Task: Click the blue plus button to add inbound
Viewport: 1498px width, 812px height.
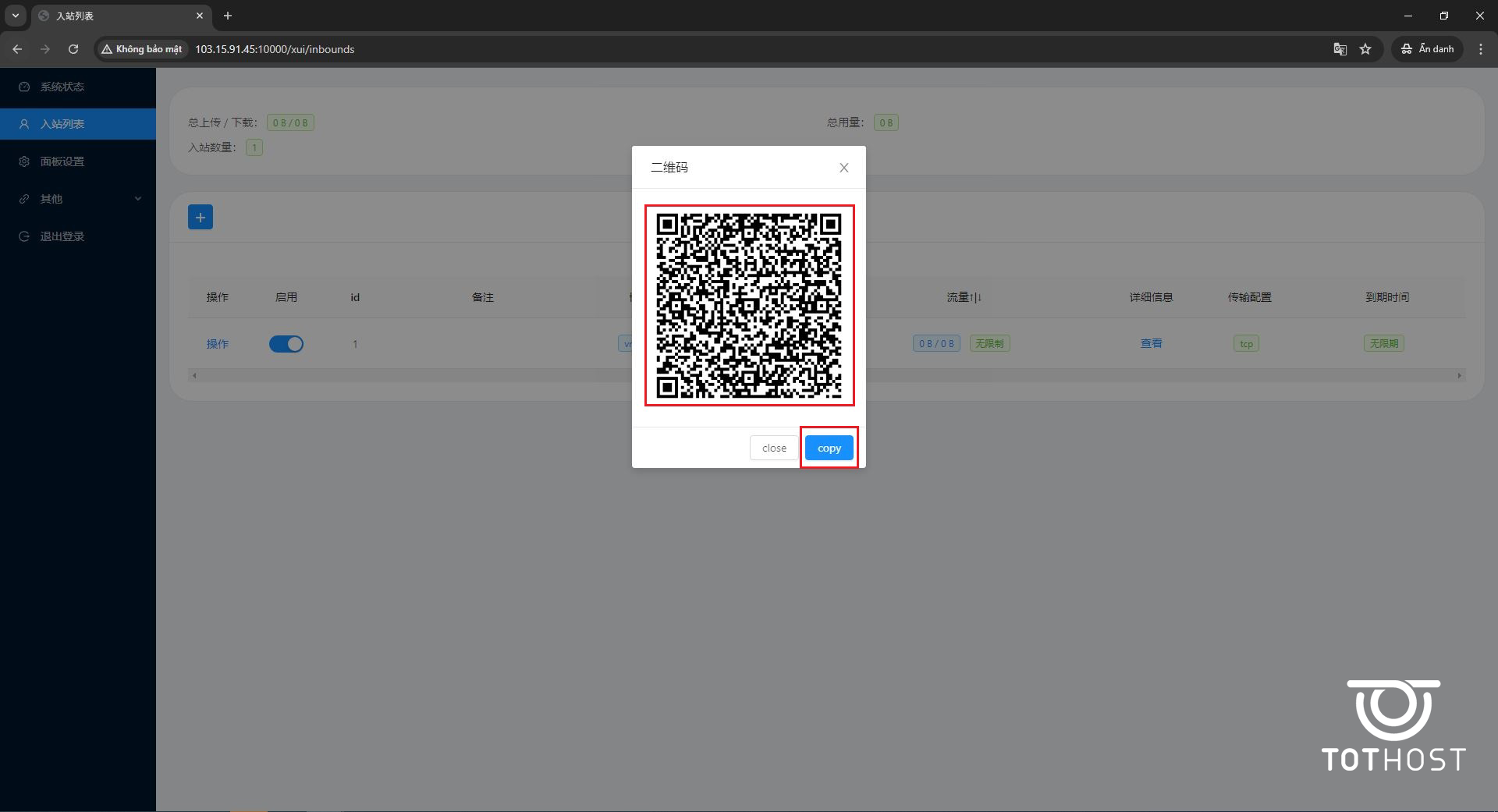Action: click(200, 216)
